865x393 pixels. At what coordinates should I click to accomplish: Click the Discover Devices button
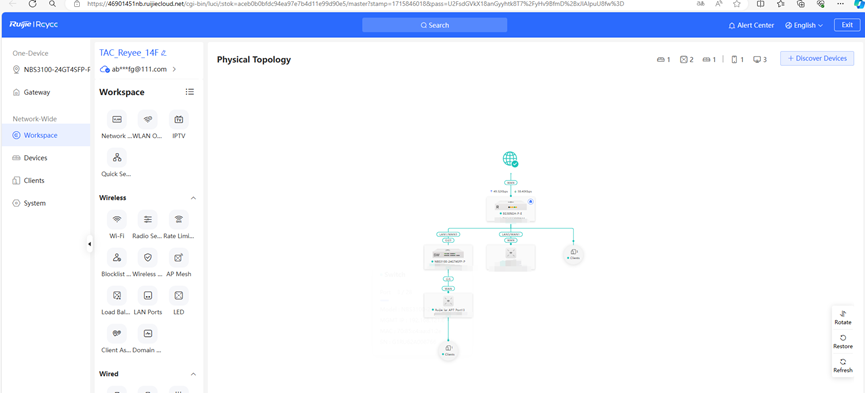coord(817,59)
